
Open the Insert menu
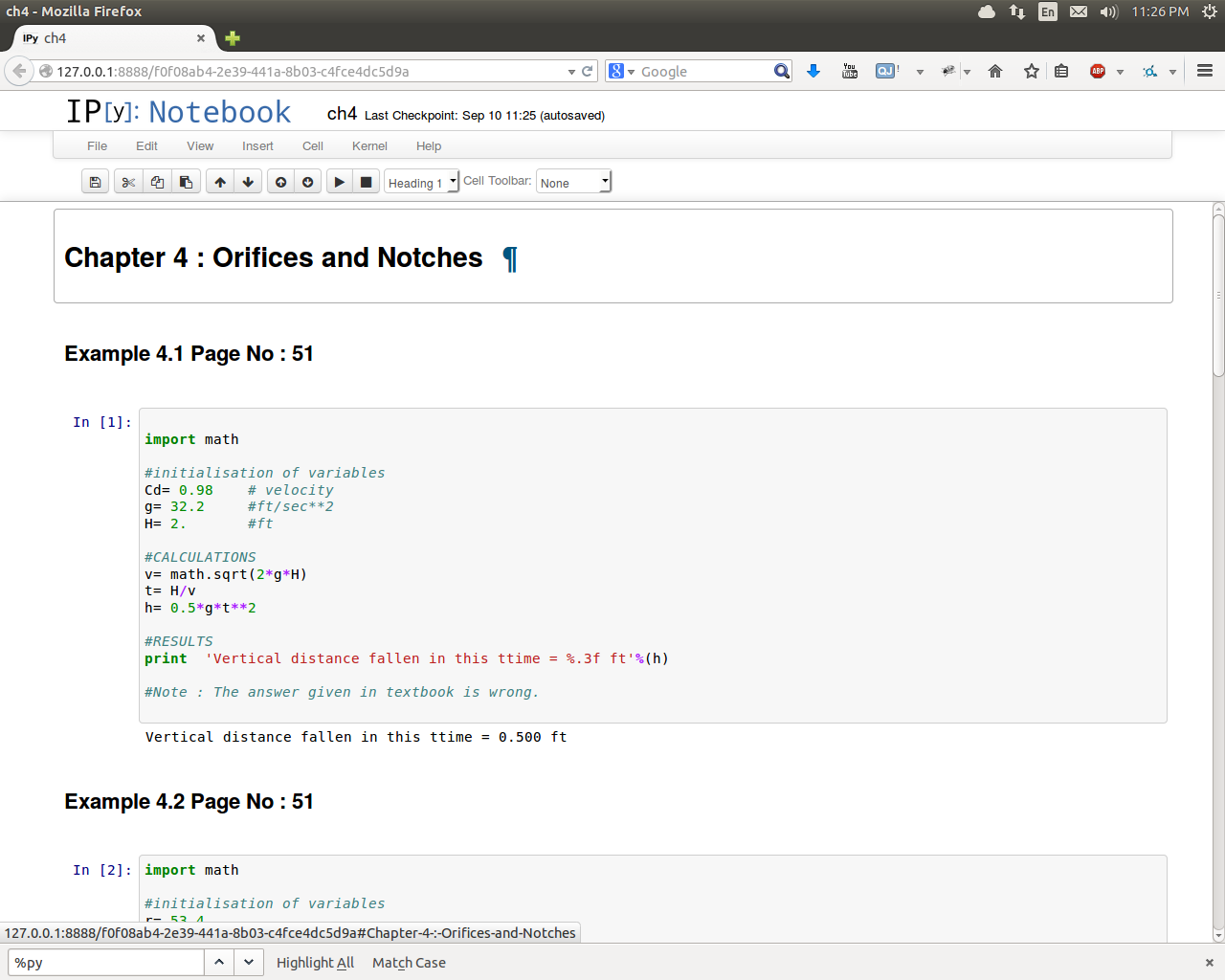pyautogui.click(x=257, y=146)
